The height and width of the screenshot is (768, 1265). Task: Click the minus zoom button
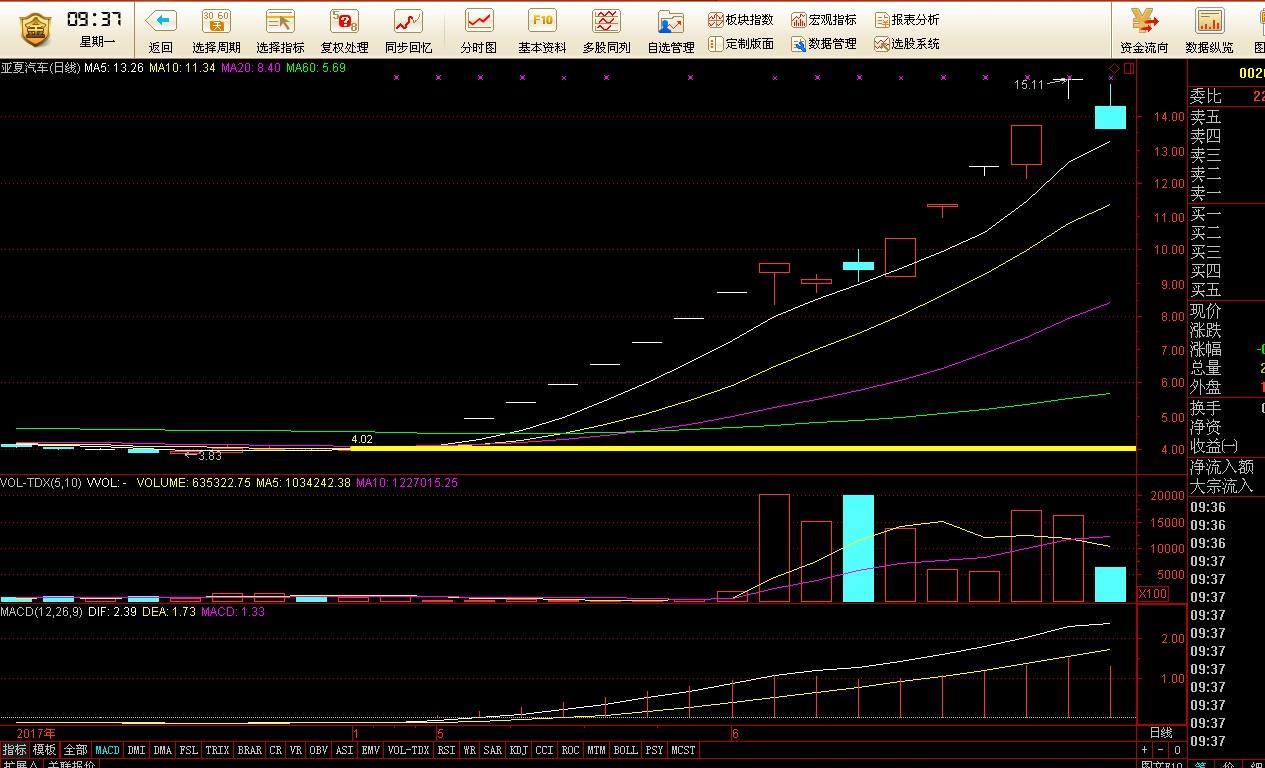tap(1161, 750)
